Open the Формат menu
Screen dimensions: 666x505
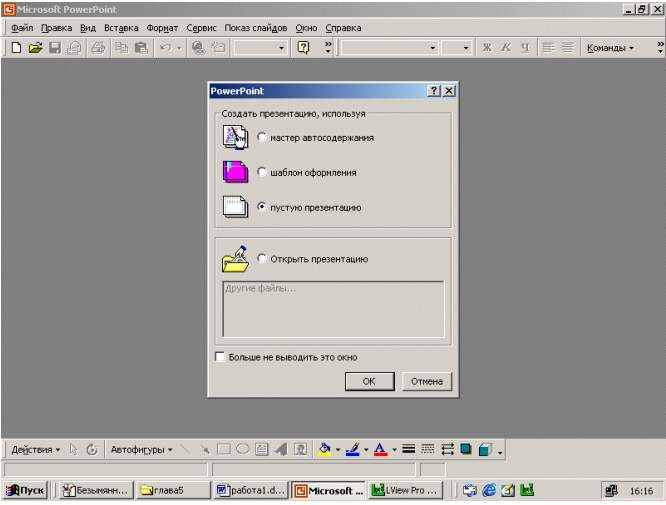(162, 28)
